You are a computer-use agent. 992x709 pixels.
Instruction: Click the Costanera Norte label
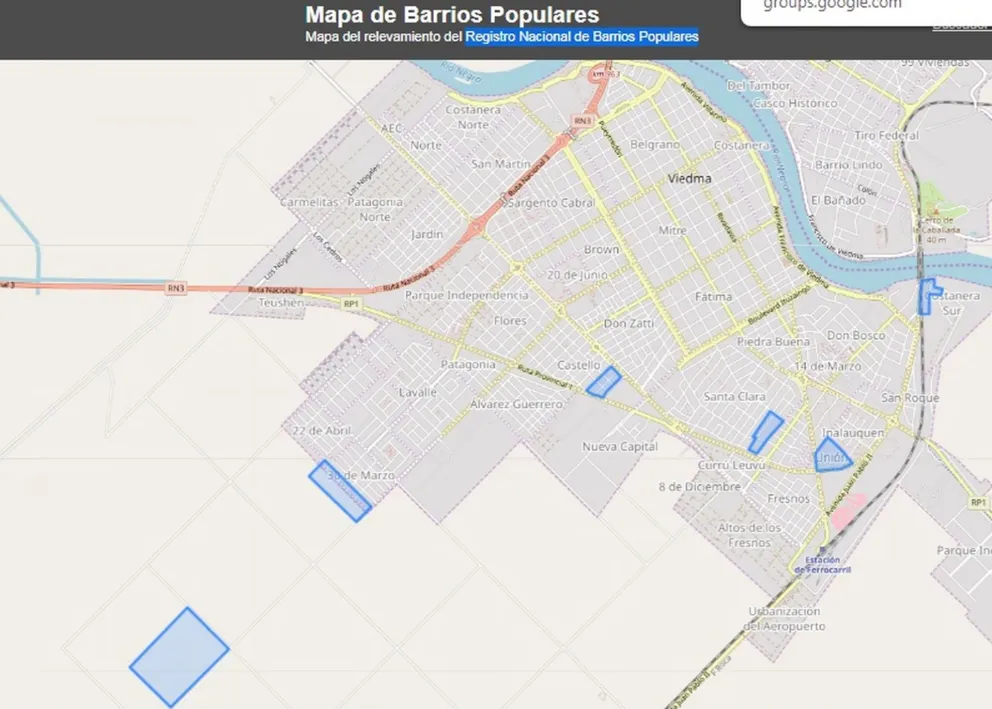point(473,117)
